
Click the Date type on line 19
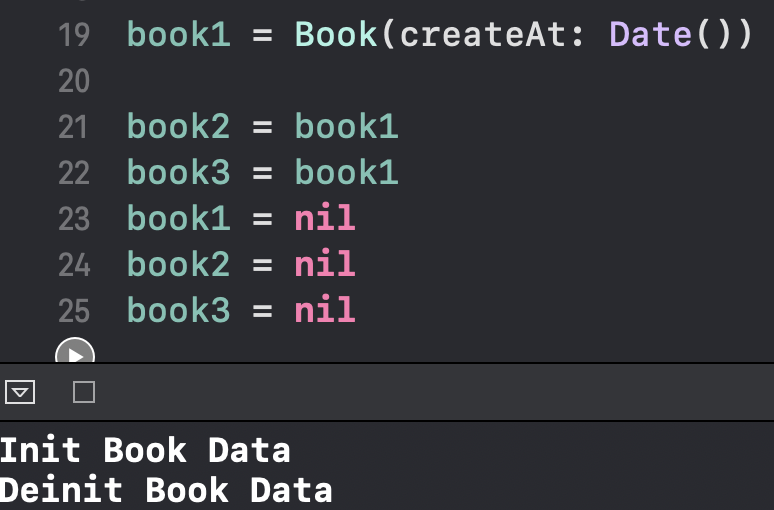[651, 35]
